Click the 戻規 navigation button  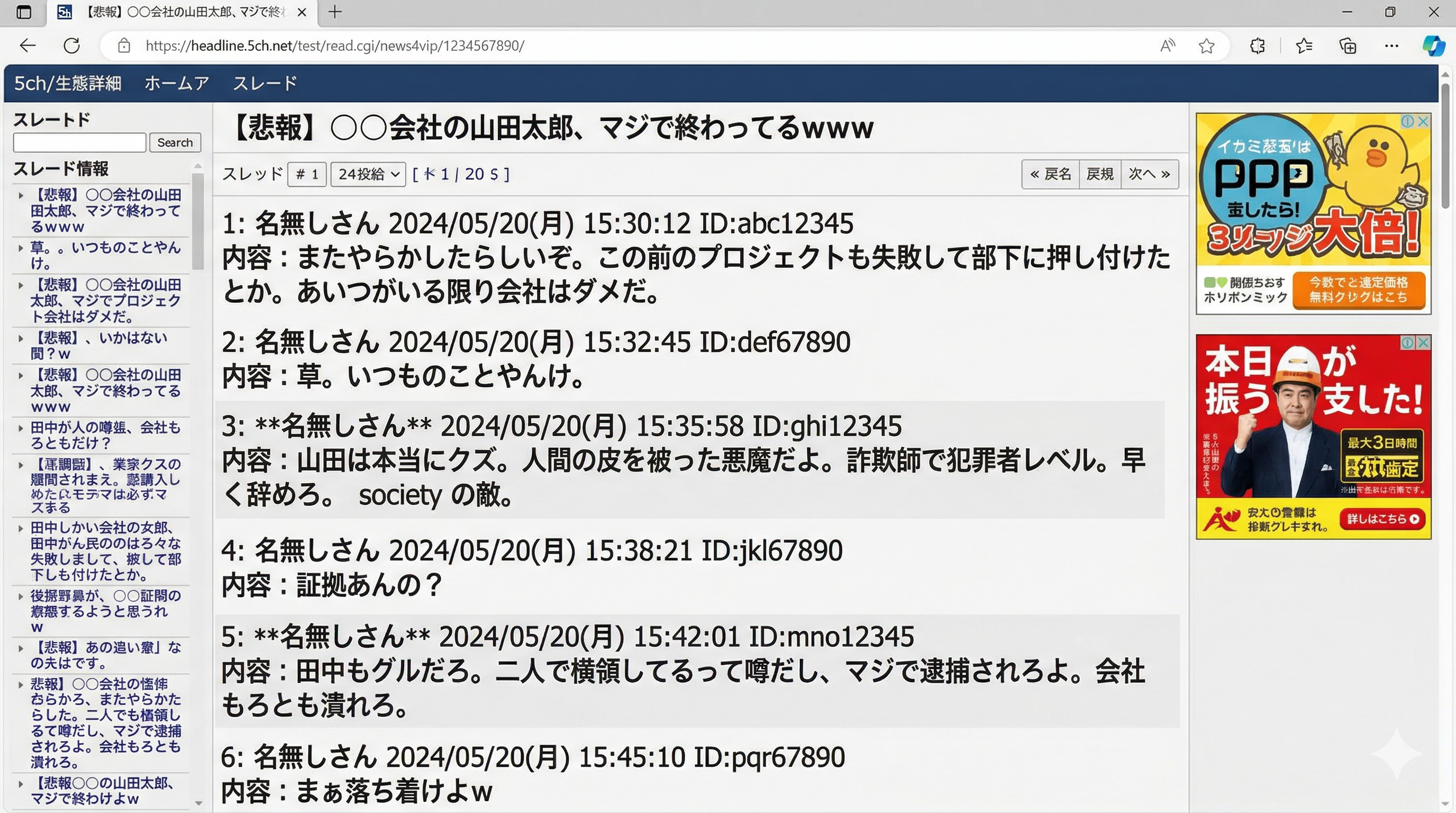pyautogui.click(x=1100, y=174)
